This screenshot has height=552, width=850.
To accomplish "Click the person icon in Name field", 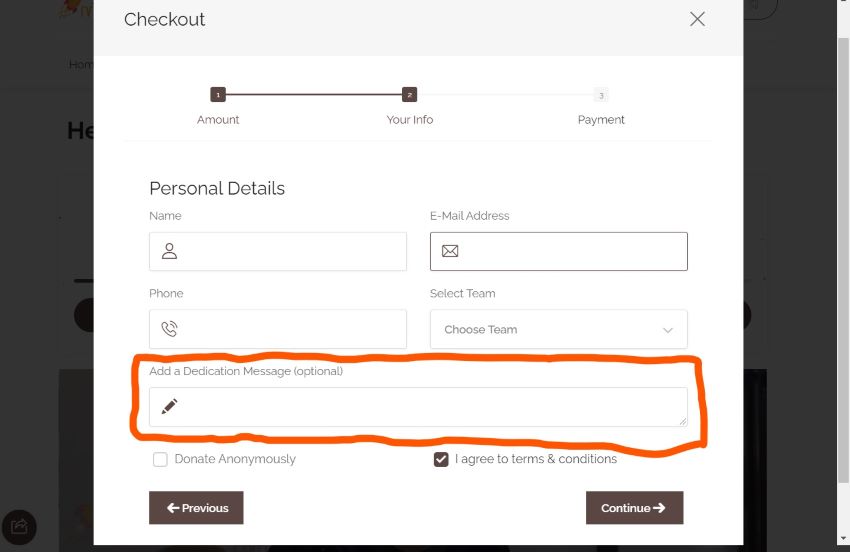I will [169, 251].
